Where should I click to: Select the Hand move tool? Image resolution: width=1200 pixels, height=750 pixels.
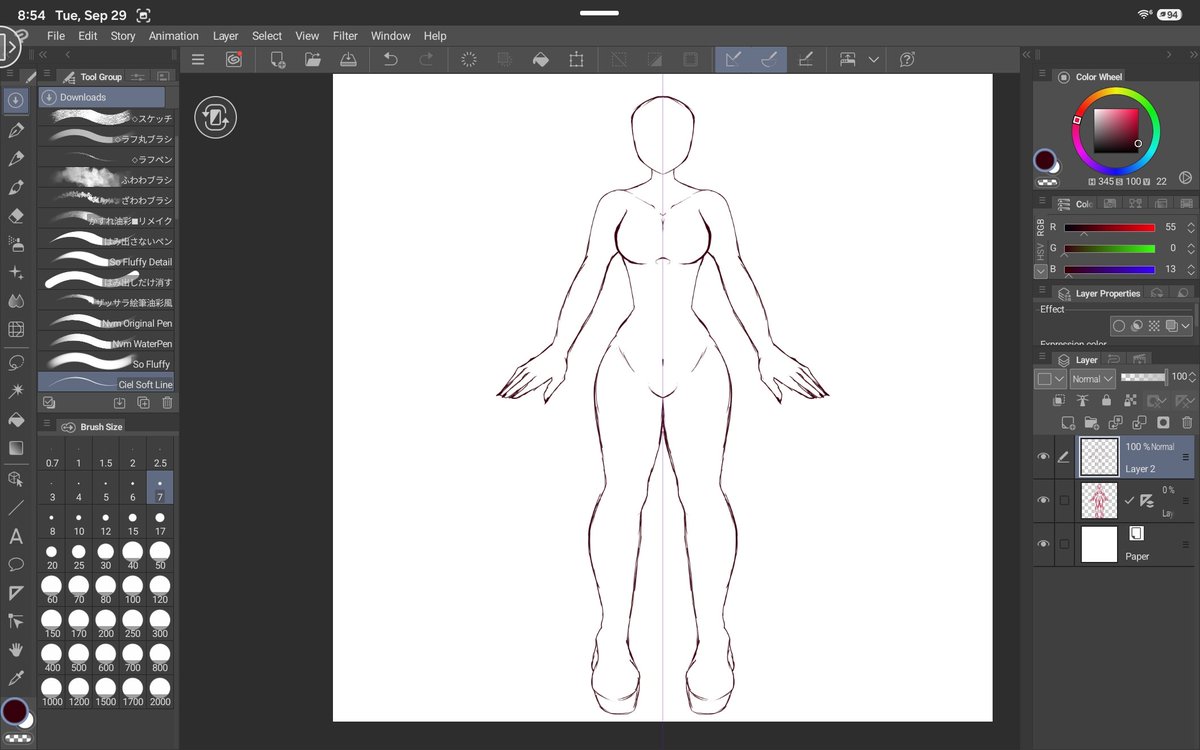16,650
